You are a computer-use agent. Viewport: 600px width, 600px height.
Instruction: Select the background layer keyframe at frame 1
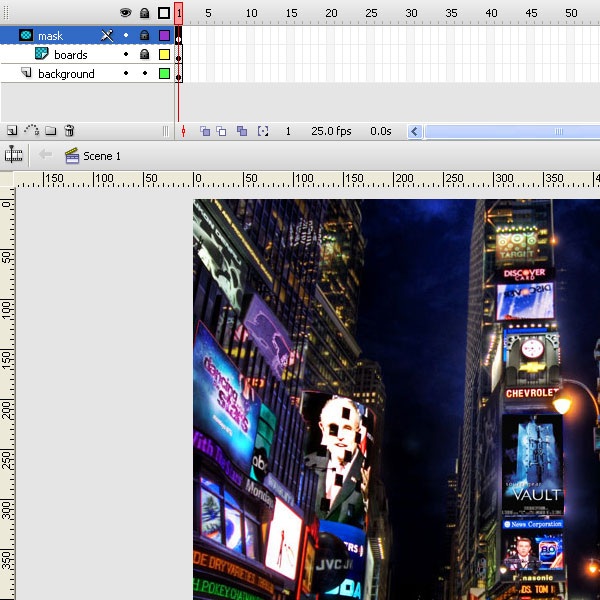coord(179,73)
